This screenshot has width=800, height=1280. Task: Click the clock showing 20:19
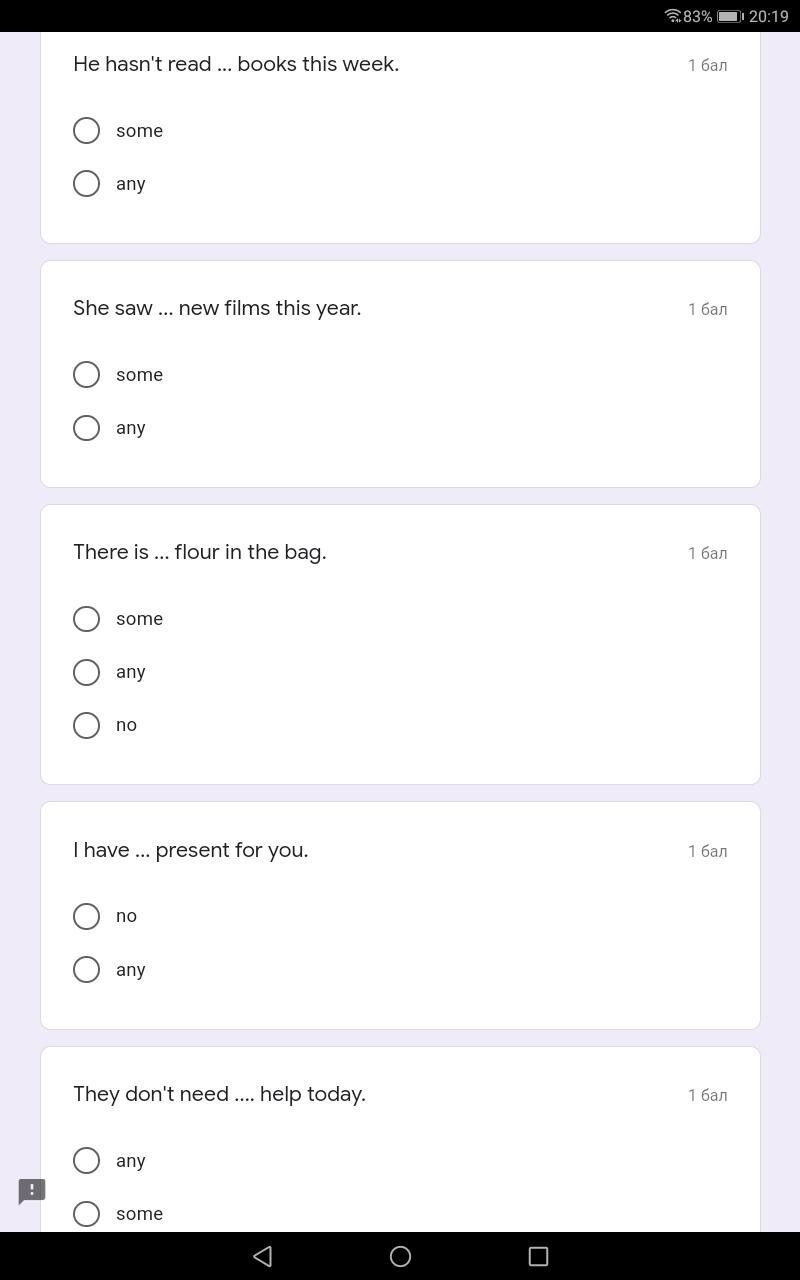[x=769, y=16]
